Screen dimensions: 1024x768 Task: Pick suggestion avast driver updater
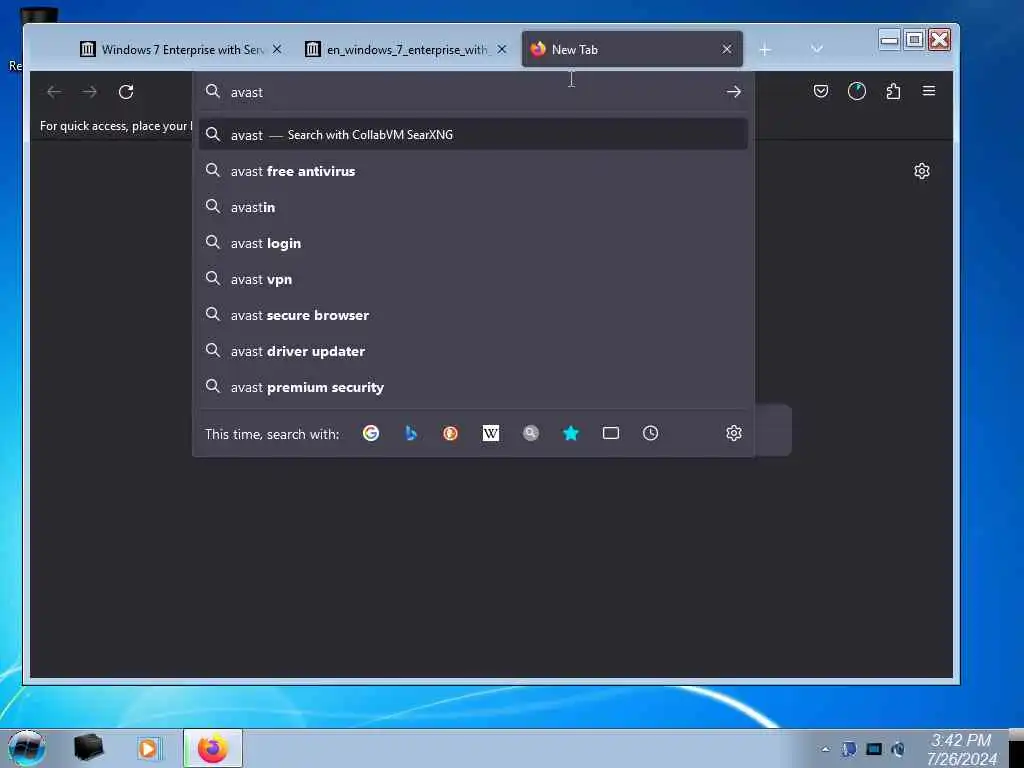[x=473, y=351]
